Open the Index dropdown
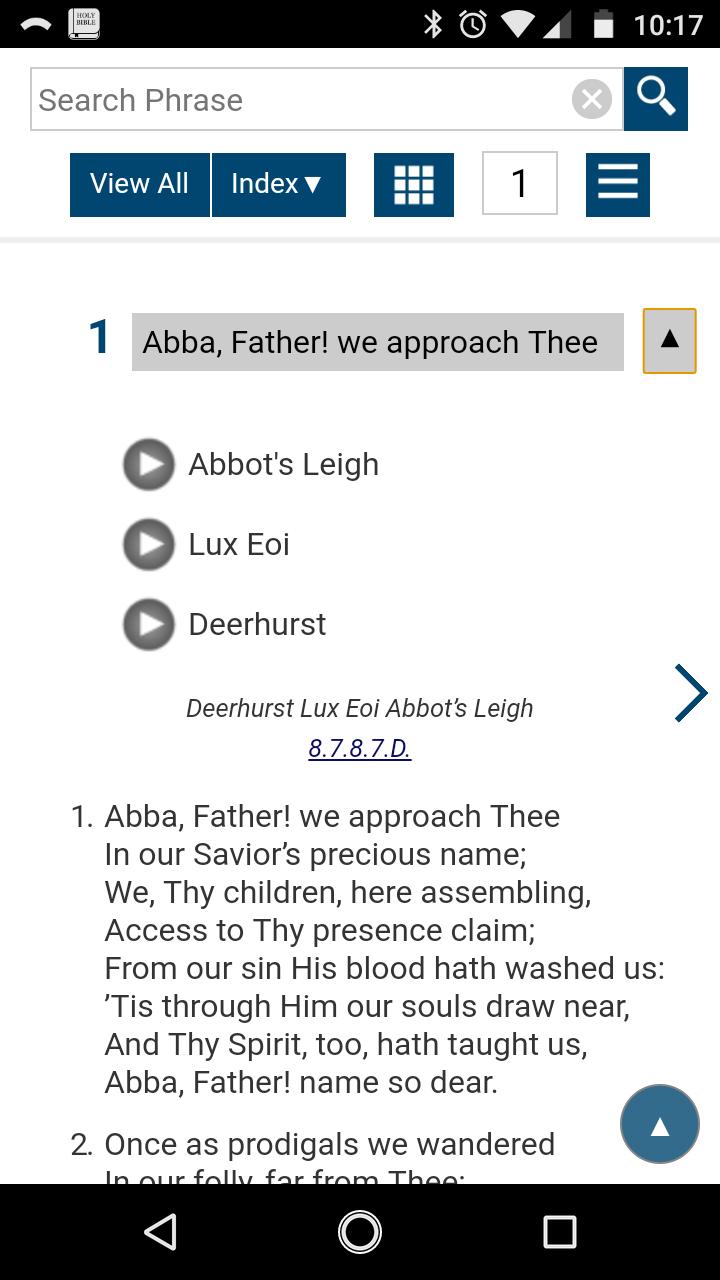The image size is (720, 1280). 278,184
